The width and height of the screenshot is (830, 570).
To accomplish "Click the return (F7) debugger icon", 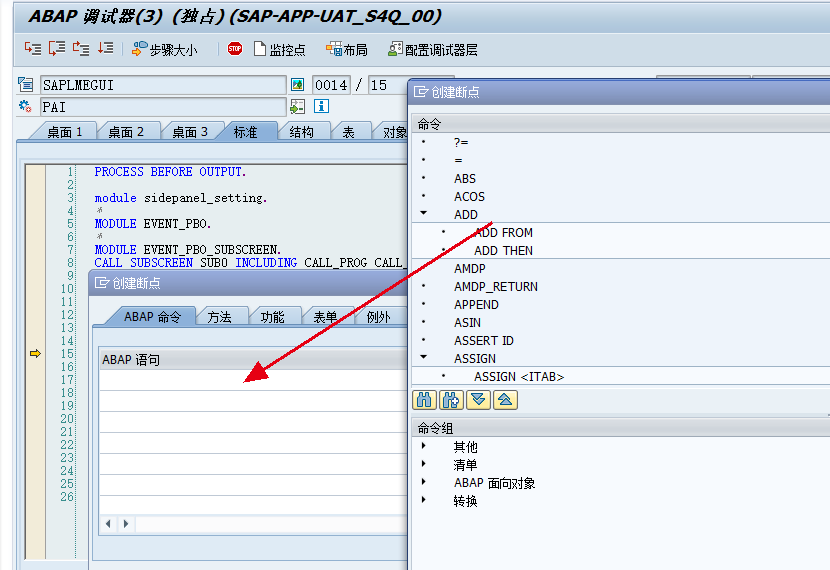I will tap(81, 49).
